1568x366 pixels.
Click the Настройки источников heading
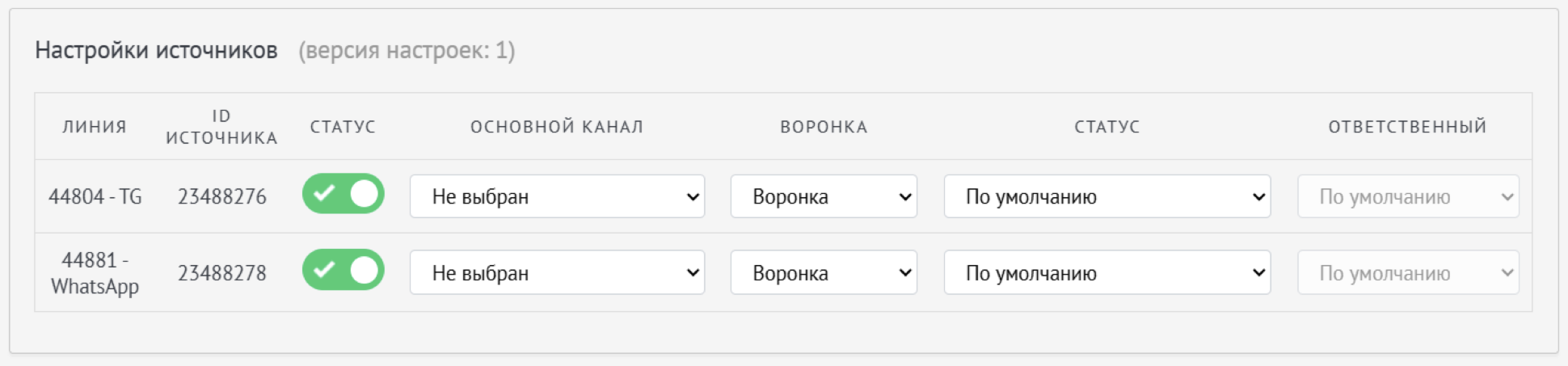(x=156, y=51)
